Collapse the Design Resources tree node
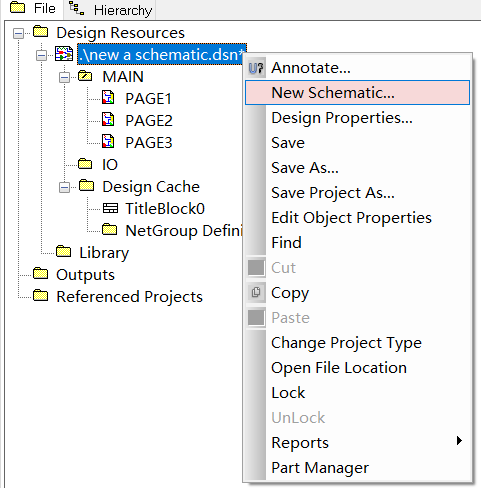 [x=18, y=33]
